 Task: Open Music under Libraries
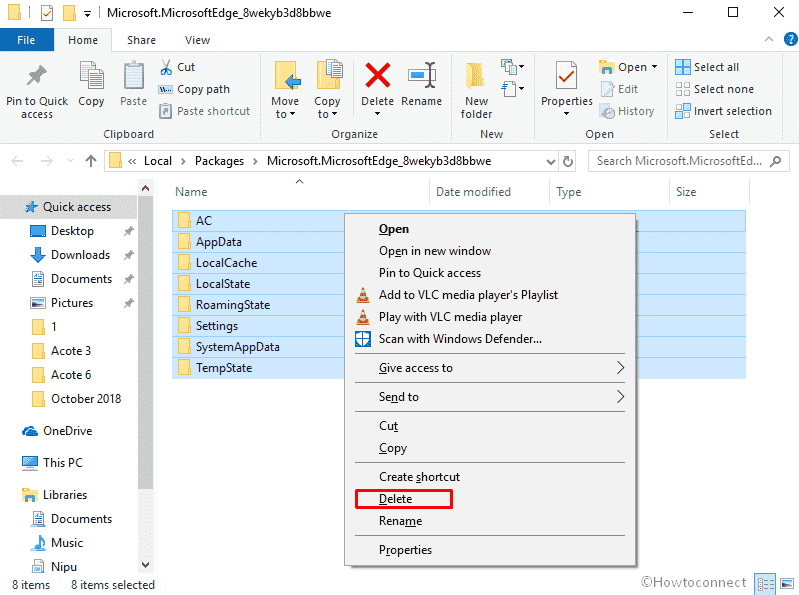(57, 543)
